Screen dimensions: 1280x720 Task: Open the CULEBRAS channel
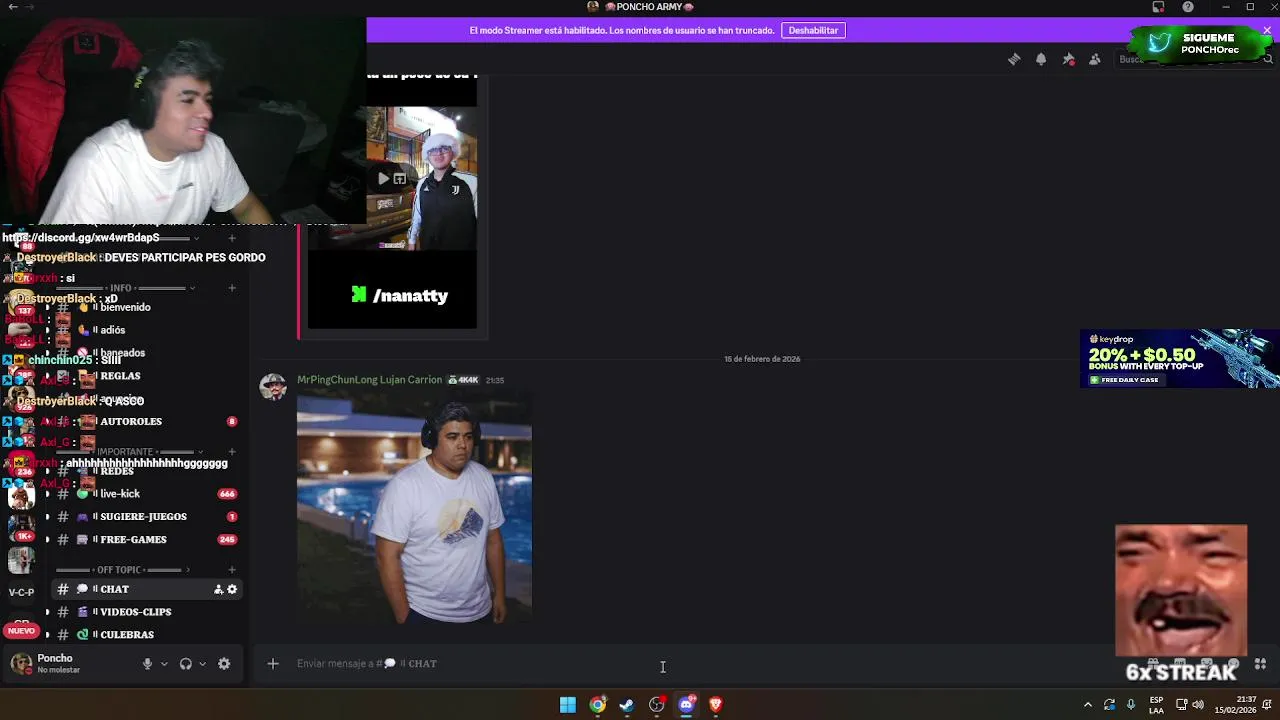point(145,635)
